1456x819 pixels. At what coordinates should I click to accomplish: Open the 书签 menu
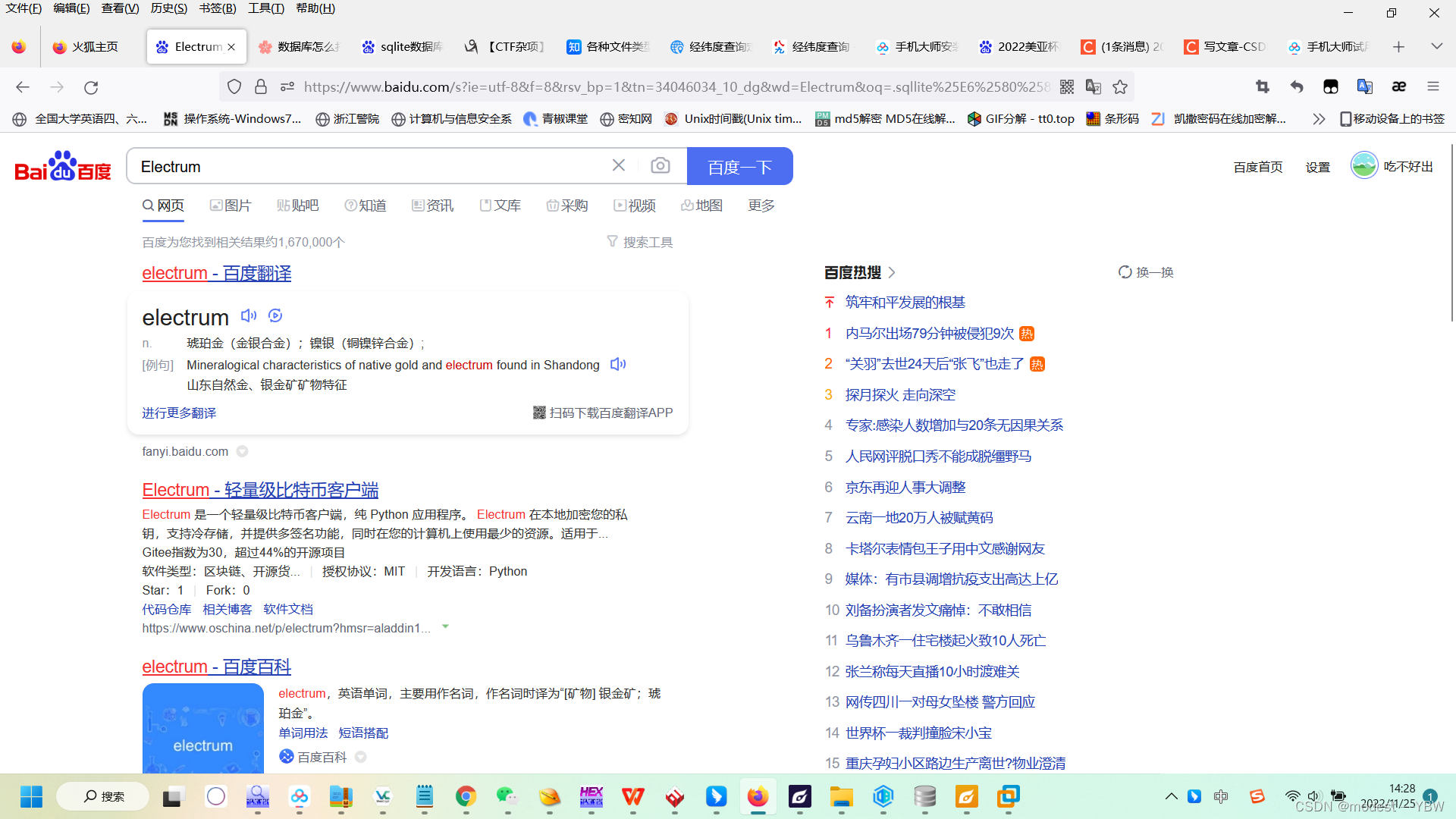pyautogui.click(x=218, y=8)
